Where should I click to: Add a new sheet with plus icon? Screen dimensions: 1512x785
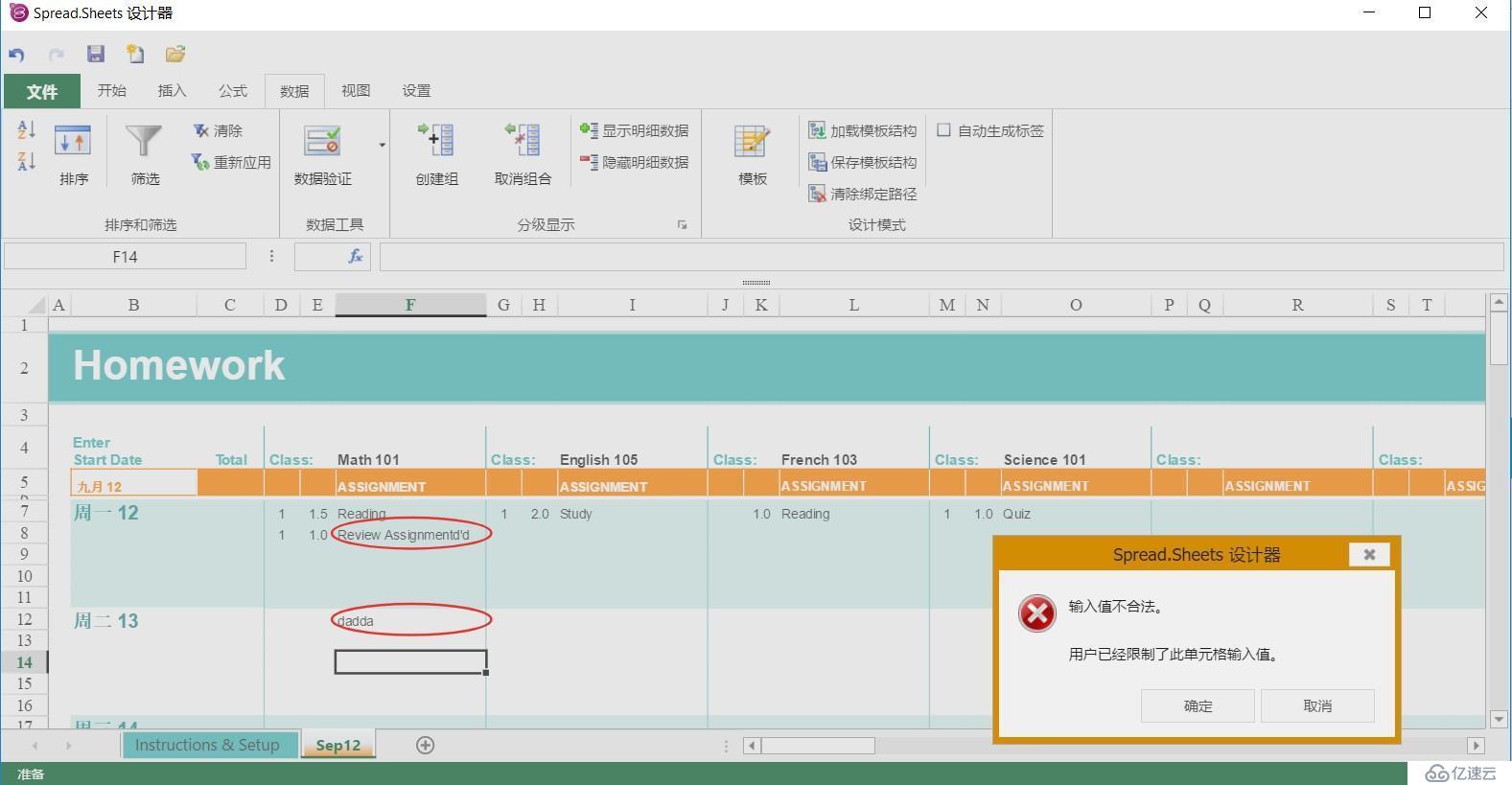[x=426, y=745]
